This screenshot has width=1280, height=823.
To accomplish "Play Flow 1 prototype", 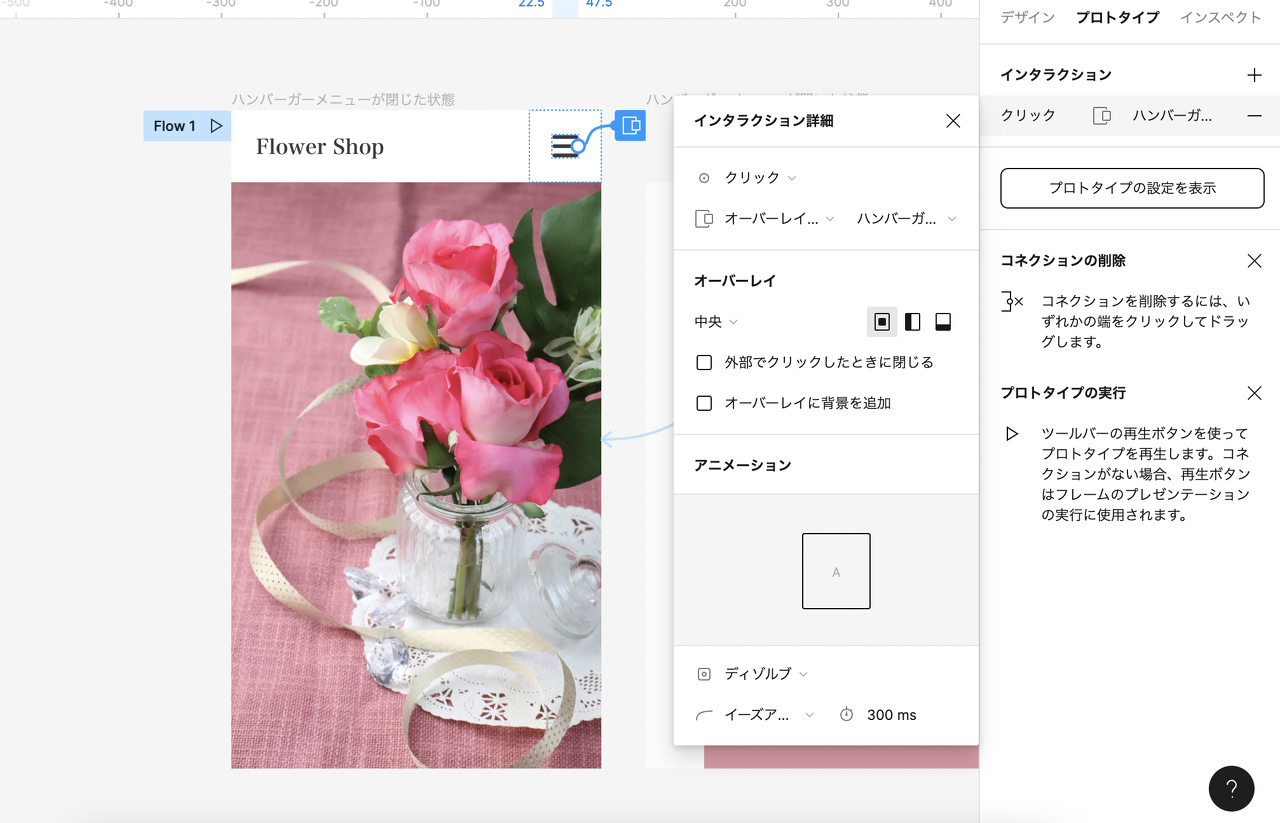I will [x=216, y=126].
